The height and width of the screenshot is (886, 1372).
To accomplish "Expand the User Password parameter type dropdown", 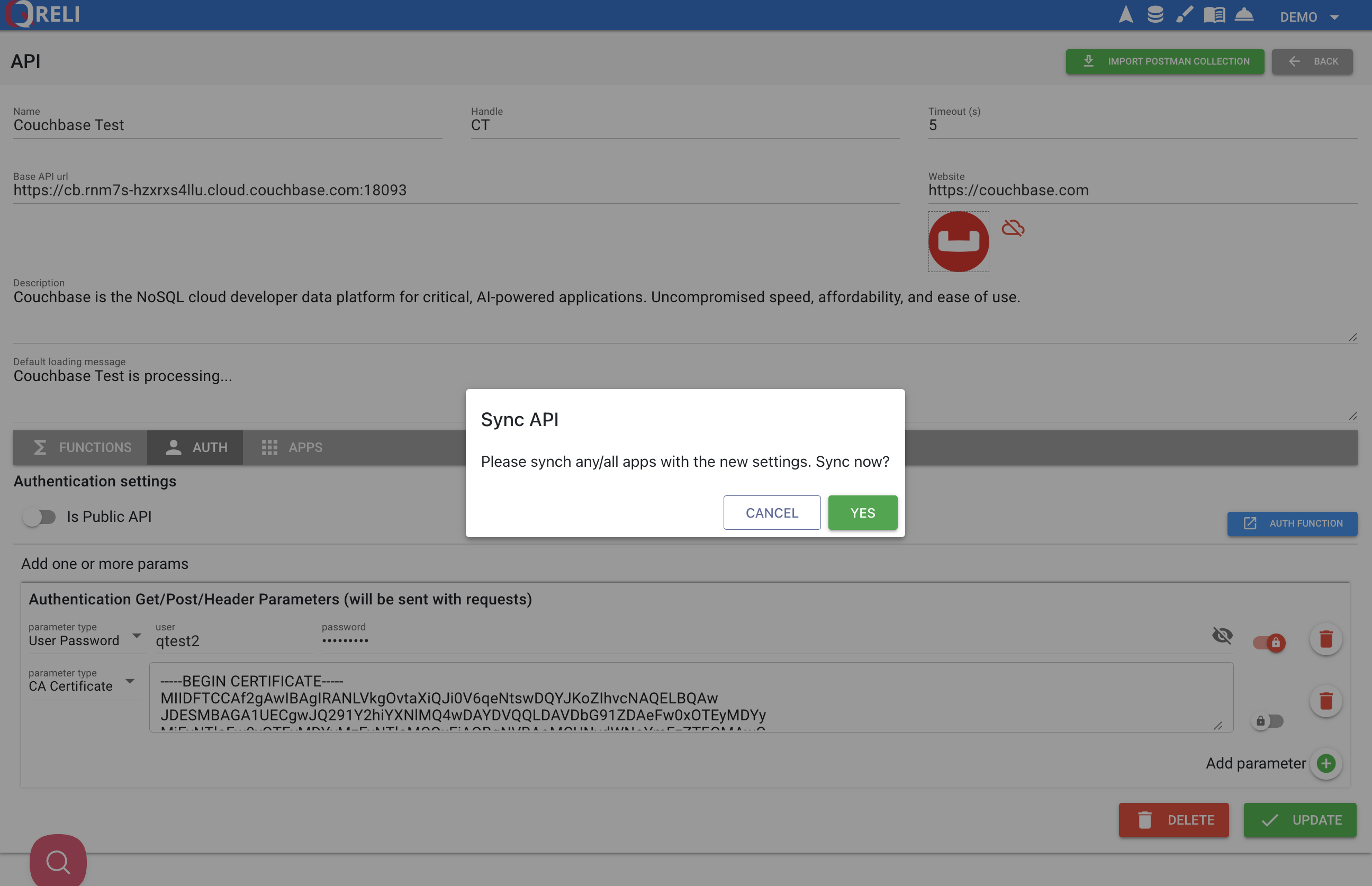I will [x=85, y=640].
